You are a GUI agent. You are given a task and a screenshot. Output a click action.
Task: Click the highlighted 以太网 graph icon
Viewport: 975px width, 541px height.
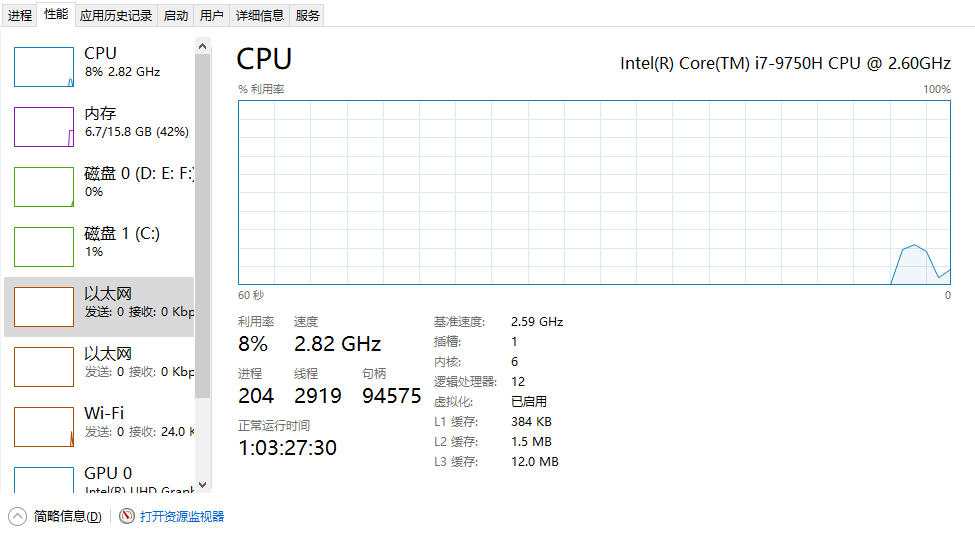pos(44,307)
